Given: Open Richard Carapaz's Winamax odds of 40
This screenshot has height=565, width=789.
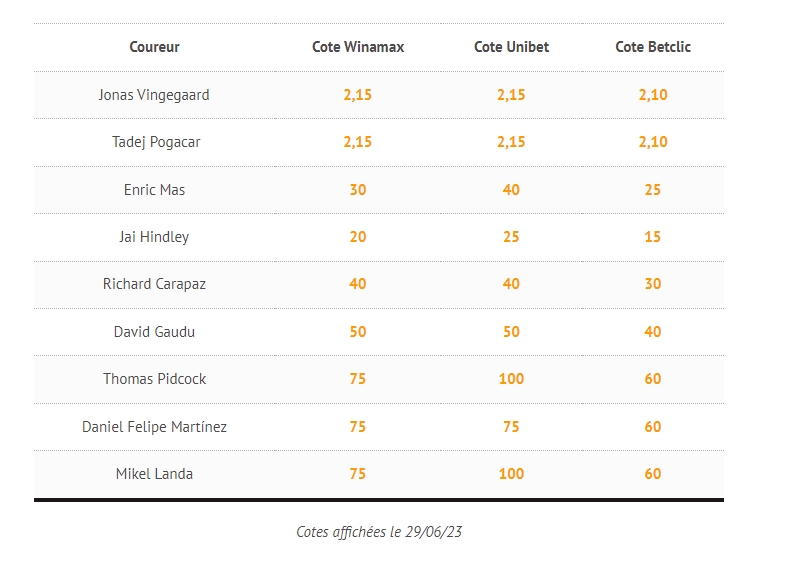Looking at the screenshot, I should (x=358, y=284).
